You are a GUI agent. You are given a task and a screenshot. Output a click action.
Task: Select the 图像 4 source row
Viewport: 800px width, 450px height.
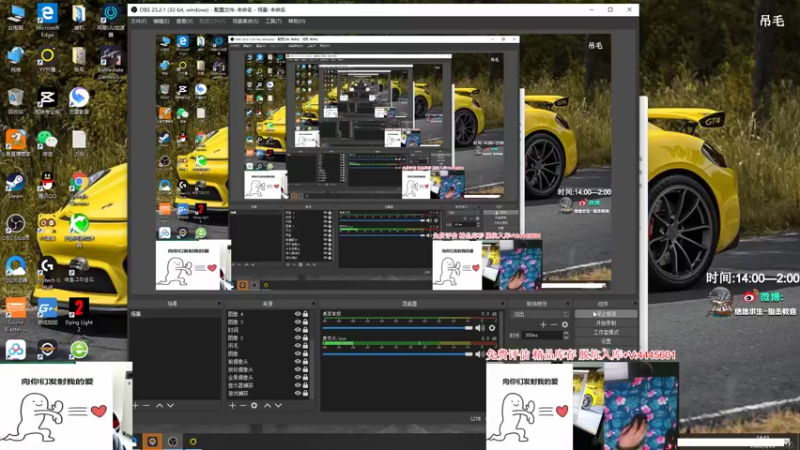[267, 314]
